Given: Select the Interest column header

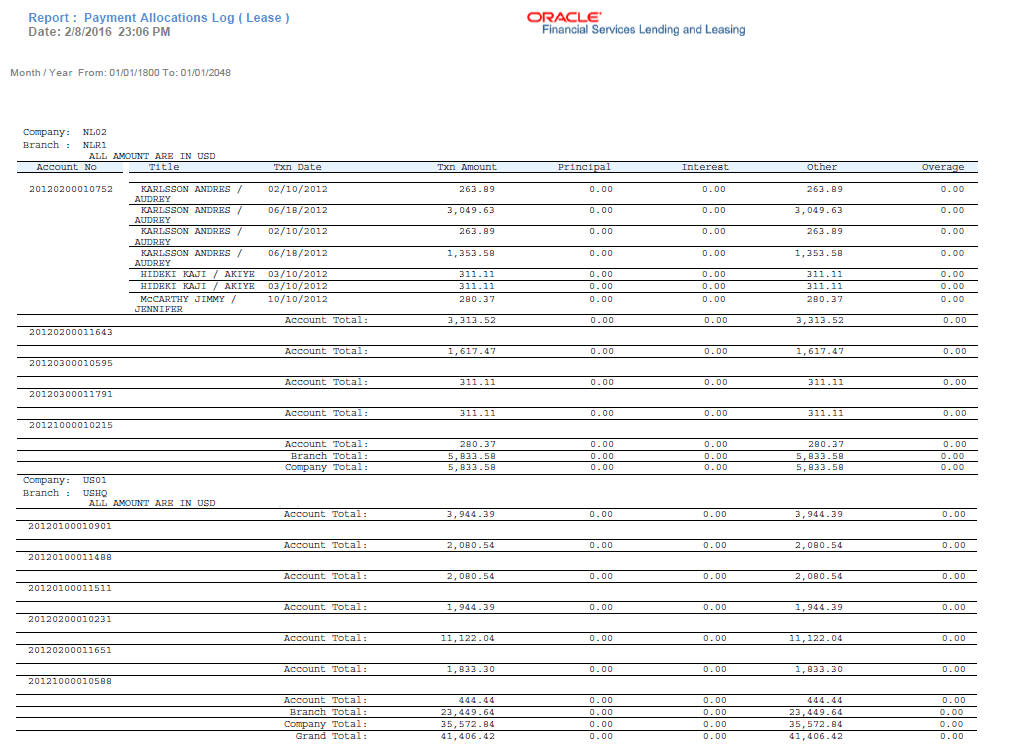Looking at the screenshot, I should tap(705, 167).
